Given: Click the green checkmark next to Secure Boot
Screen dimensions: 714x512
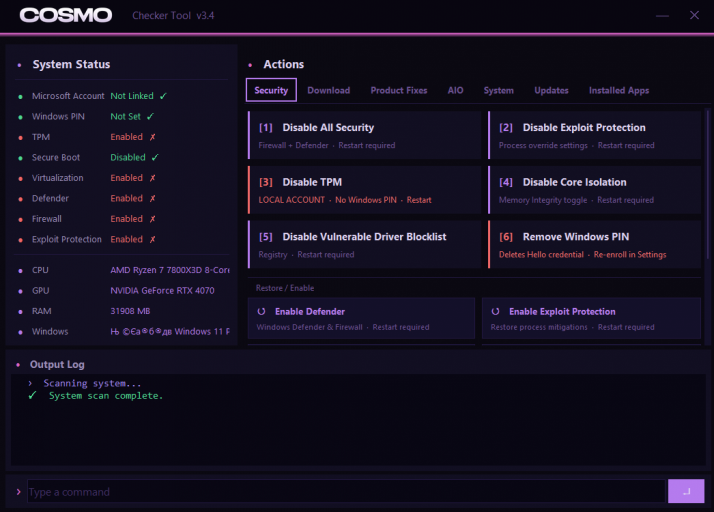Looking at the screenshot, I should (155, 158).
